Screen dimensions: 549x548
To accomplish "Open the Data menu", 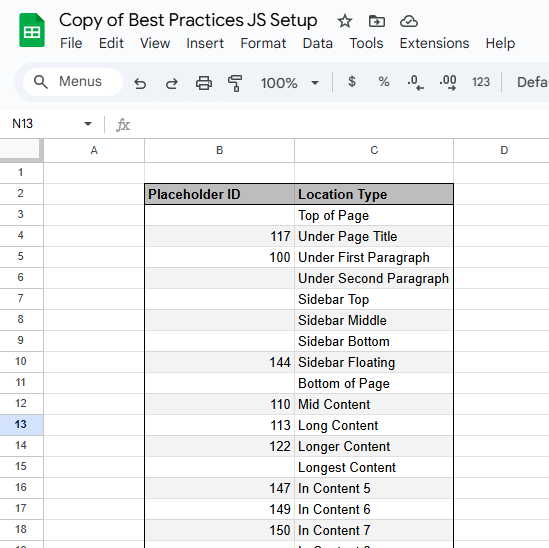I will click(318, 43).
